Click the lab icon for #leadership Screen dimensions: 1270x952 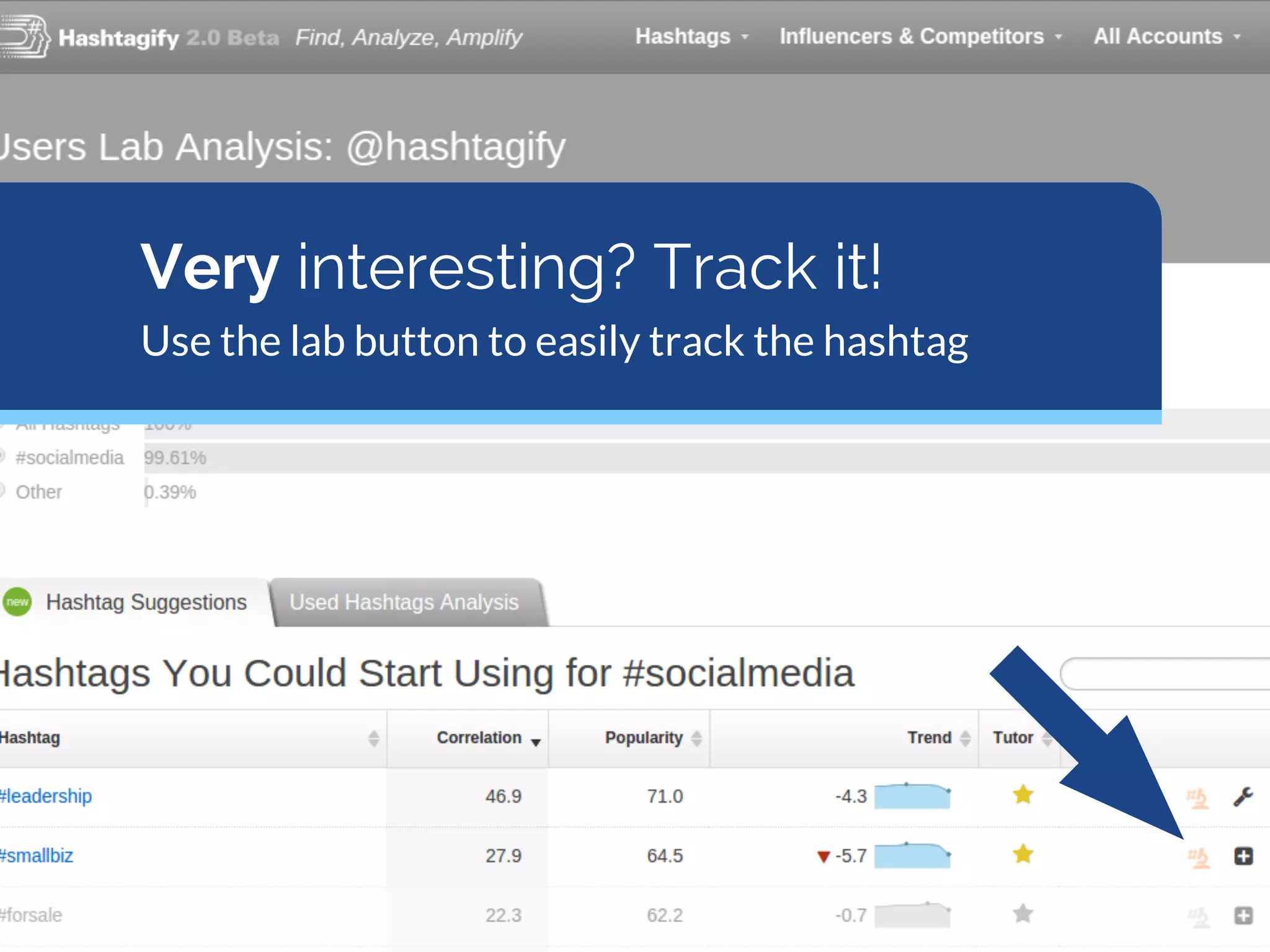(1197, 798)
